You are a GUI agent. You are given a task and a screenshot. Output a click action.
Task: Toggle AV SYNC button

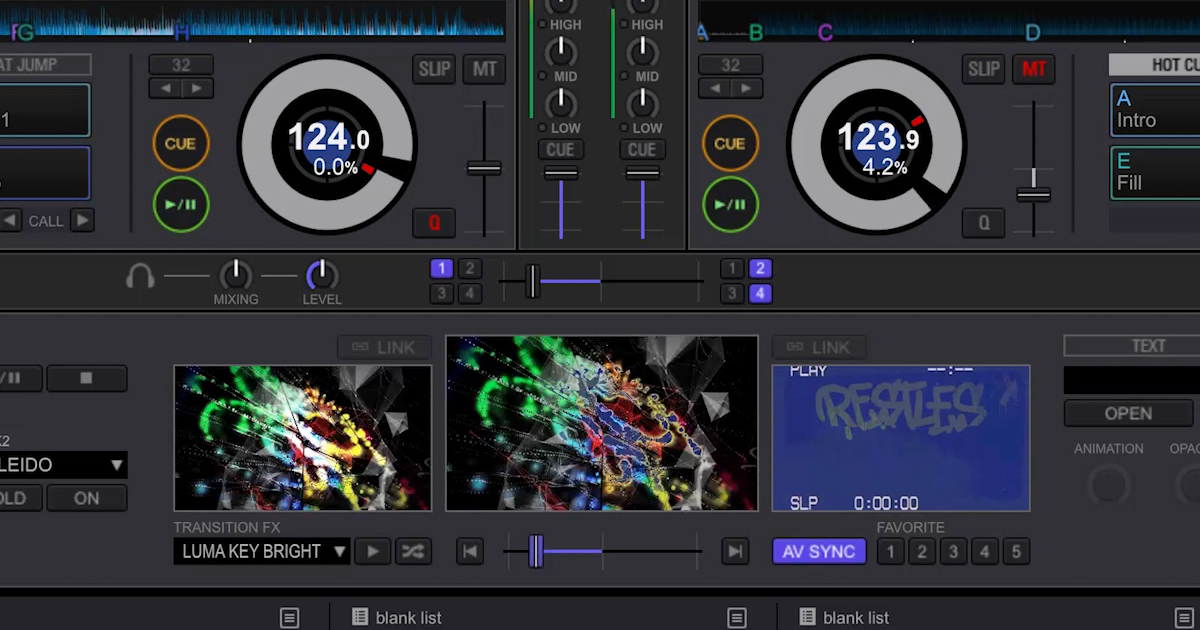(x=818, y=551)
